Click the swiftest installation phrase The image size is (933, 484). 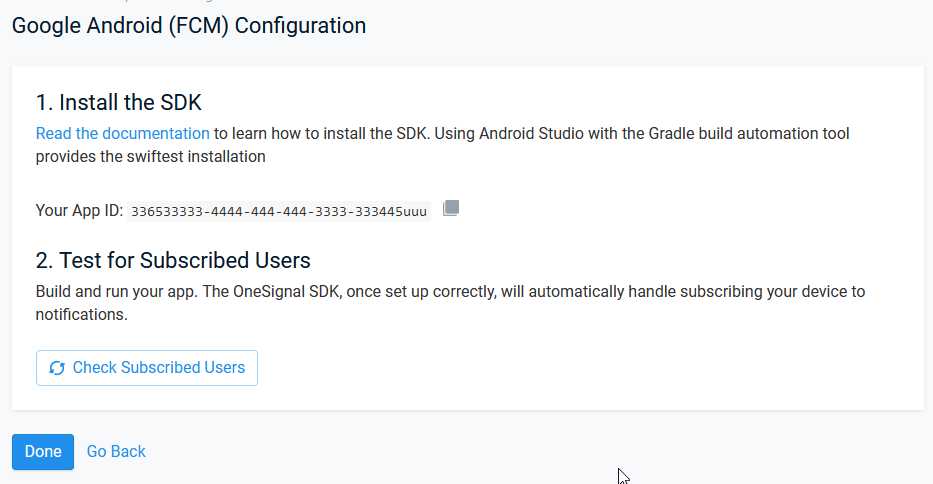196,157
